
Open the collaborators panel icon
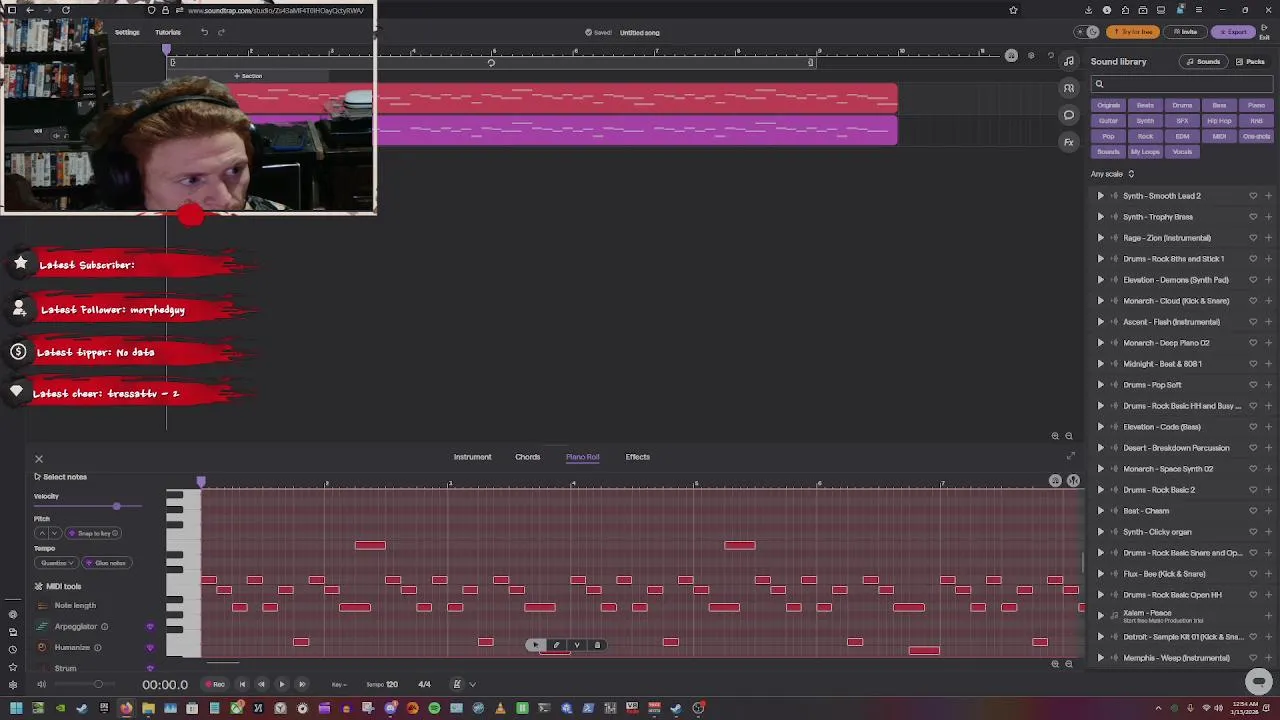[x=1068, y=88]
